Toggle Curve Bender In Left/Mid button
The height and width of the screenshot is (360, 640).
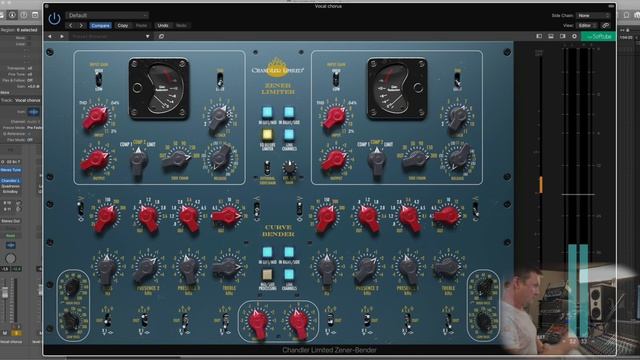click(x=267, y=252)
